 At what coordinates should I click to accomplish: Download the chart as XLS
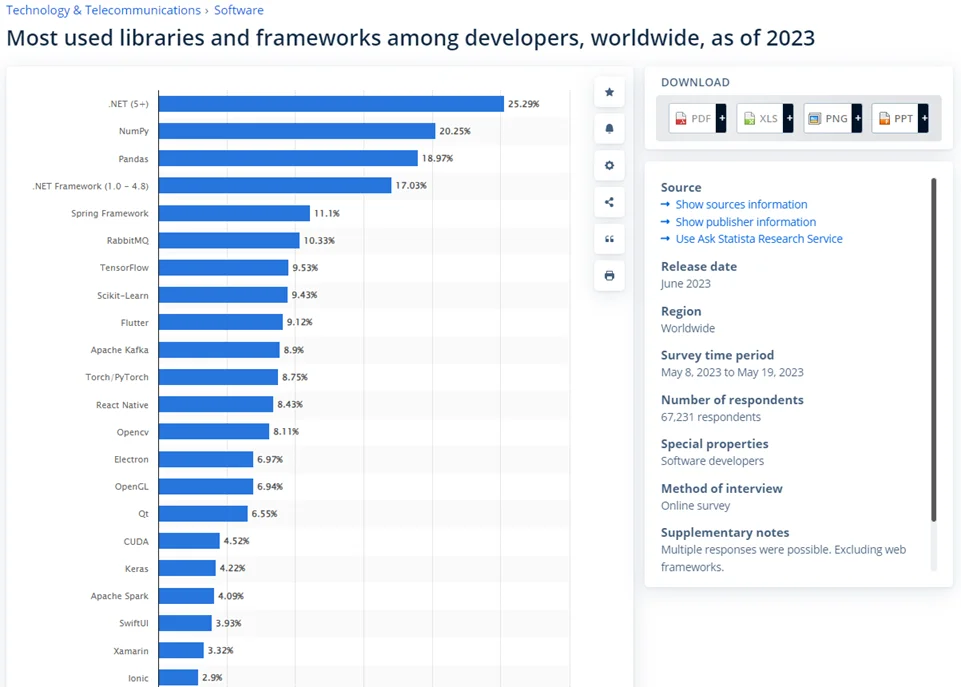[x=760, y=118]
